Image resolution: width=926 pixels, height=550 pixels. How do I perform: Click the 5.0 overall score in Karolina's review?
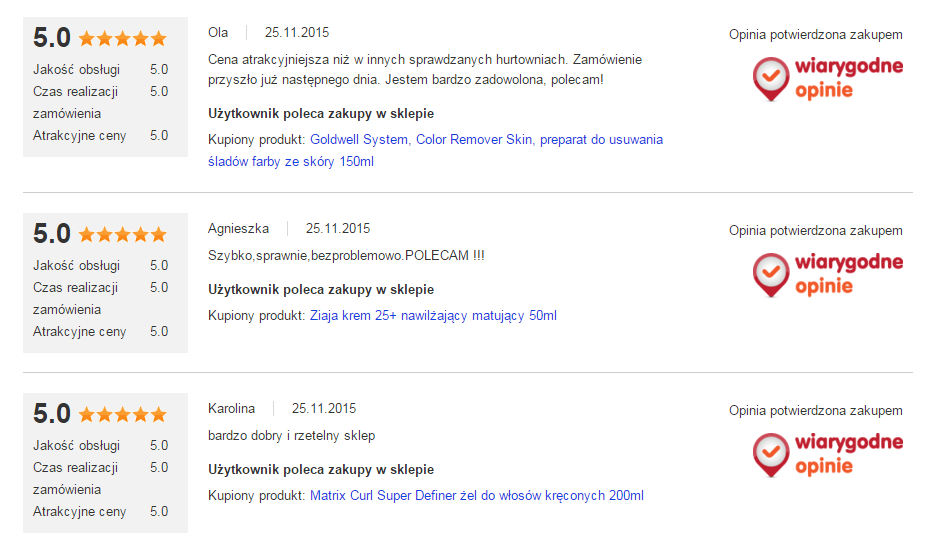click(x=52, y=414)
